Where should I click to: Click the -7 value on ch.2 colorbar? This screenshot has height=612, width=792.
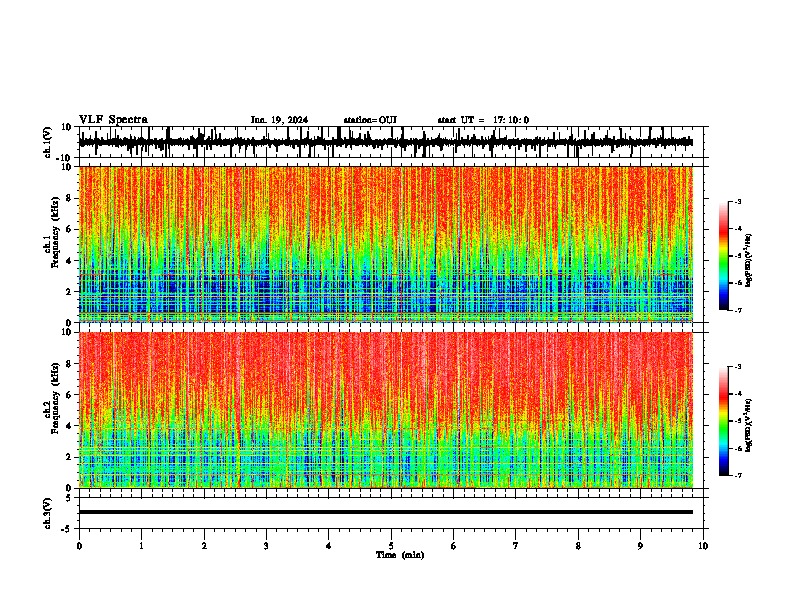point(738,475)
